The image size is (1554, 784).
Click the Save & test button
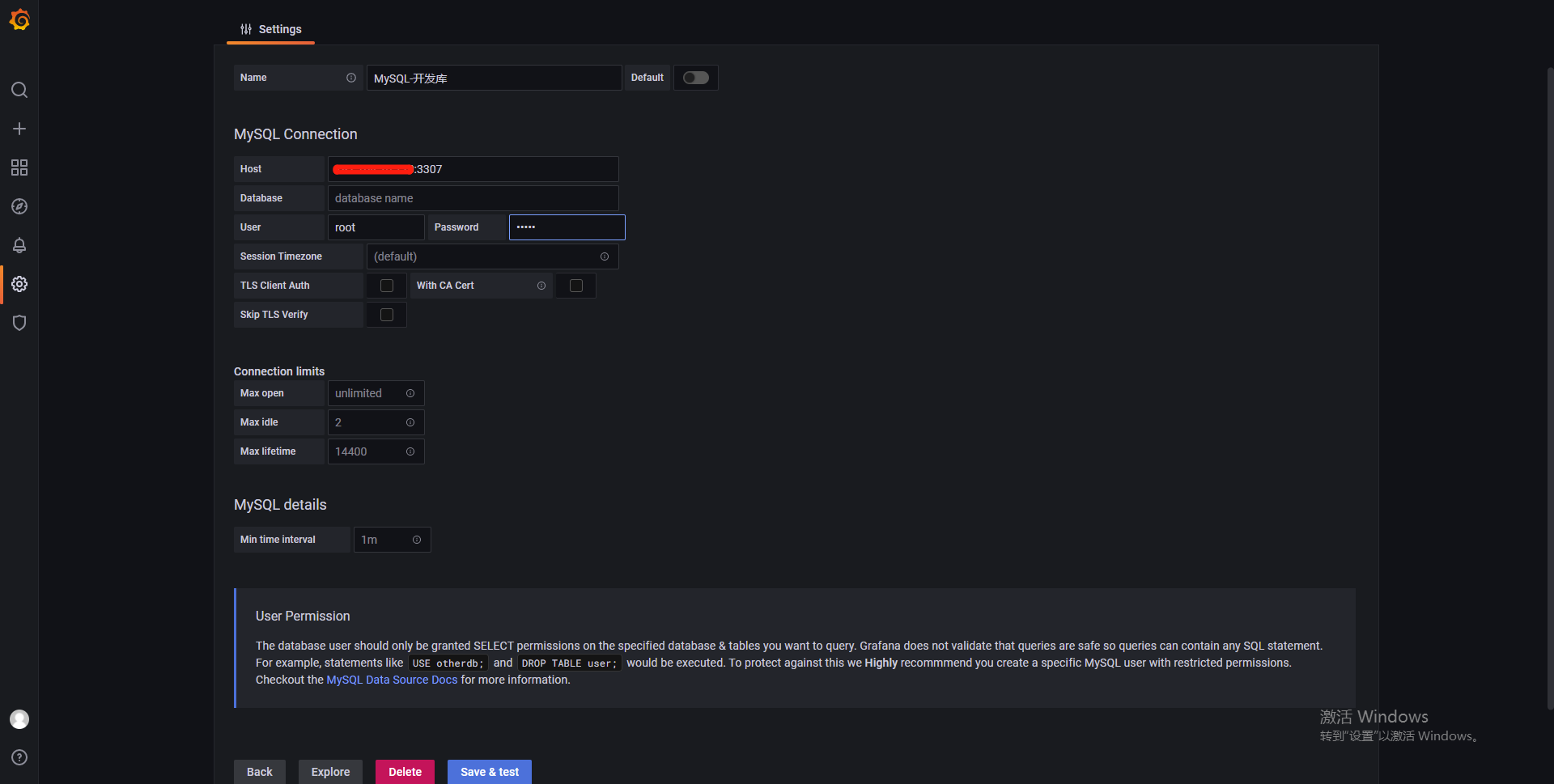[490, 772]
